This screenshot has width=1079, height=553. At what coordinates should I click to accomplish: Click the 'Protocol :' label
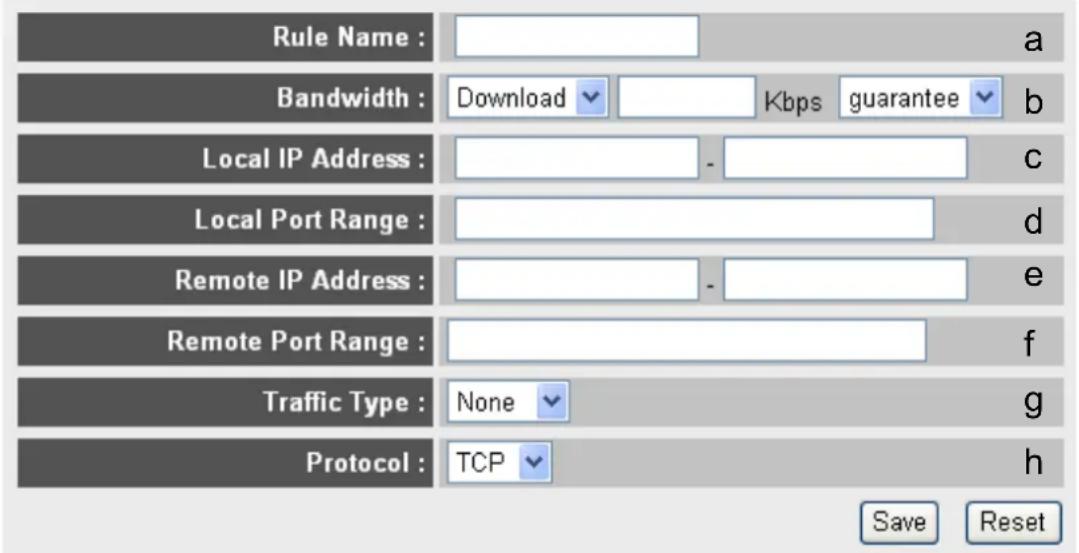click(366, 463)
